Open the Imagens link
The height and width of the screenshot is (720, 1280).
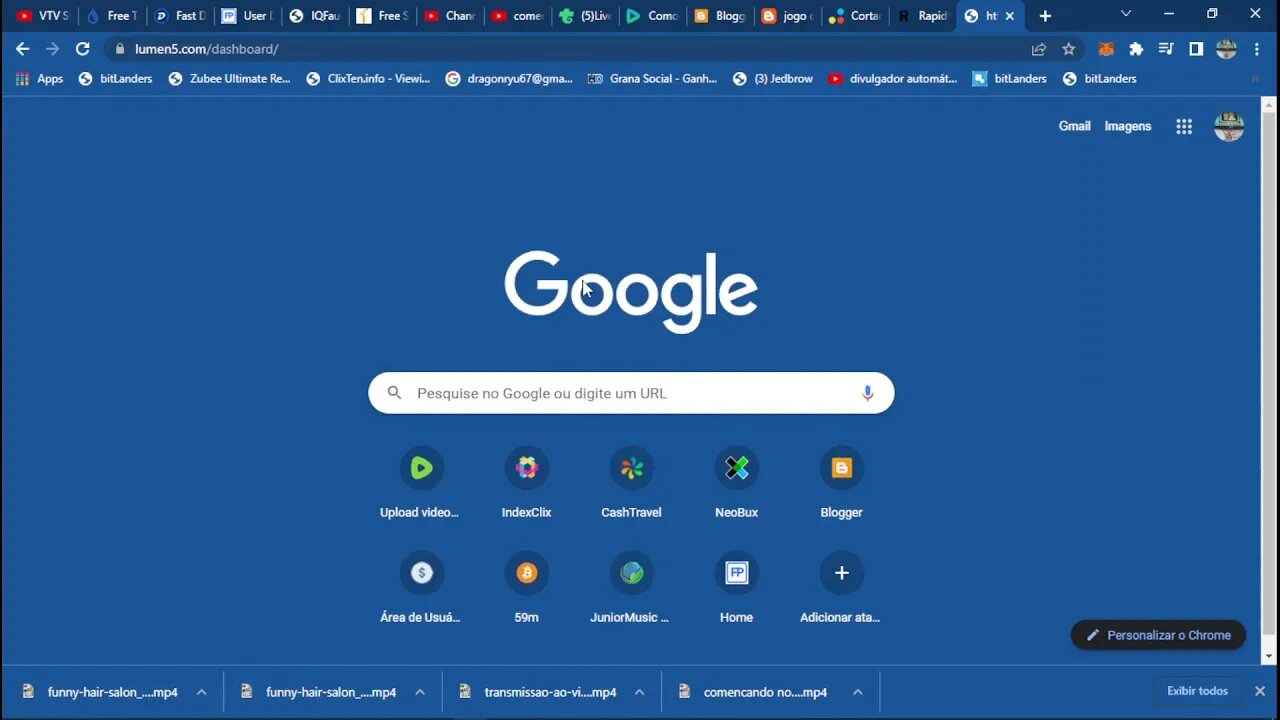click(1128, 126)
